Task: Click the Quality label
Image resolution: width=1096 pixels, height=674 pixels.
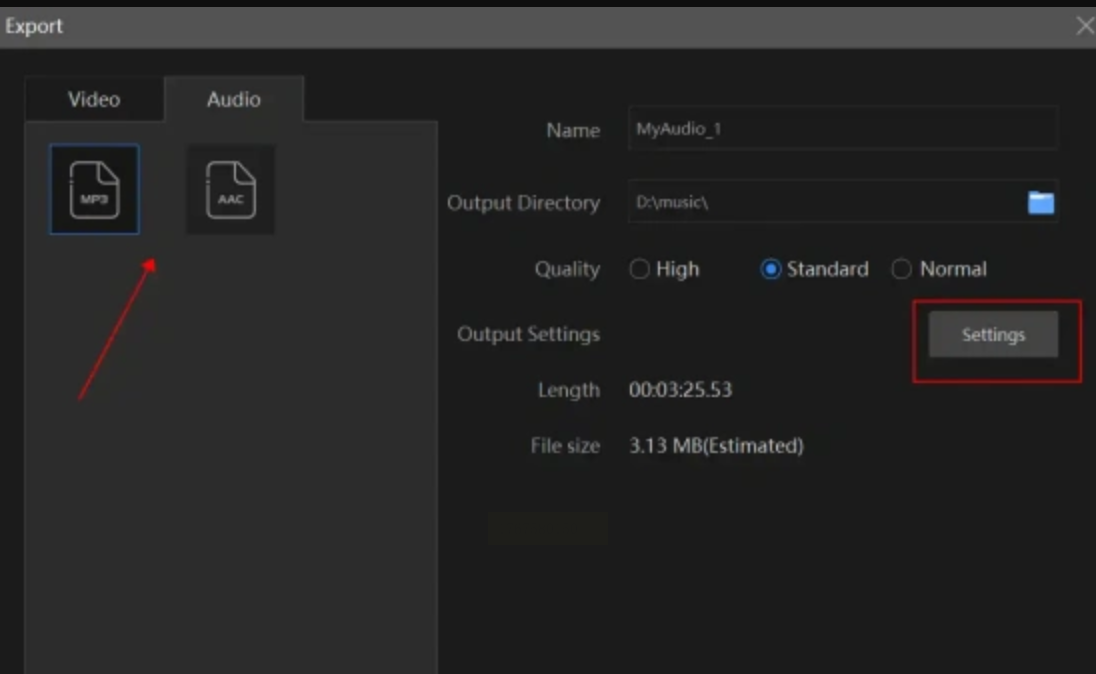Action: pos(567,269)
